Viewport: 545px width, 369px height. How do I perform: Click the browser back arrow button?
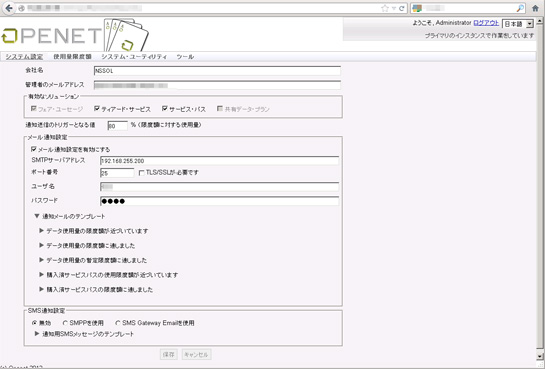9,8
